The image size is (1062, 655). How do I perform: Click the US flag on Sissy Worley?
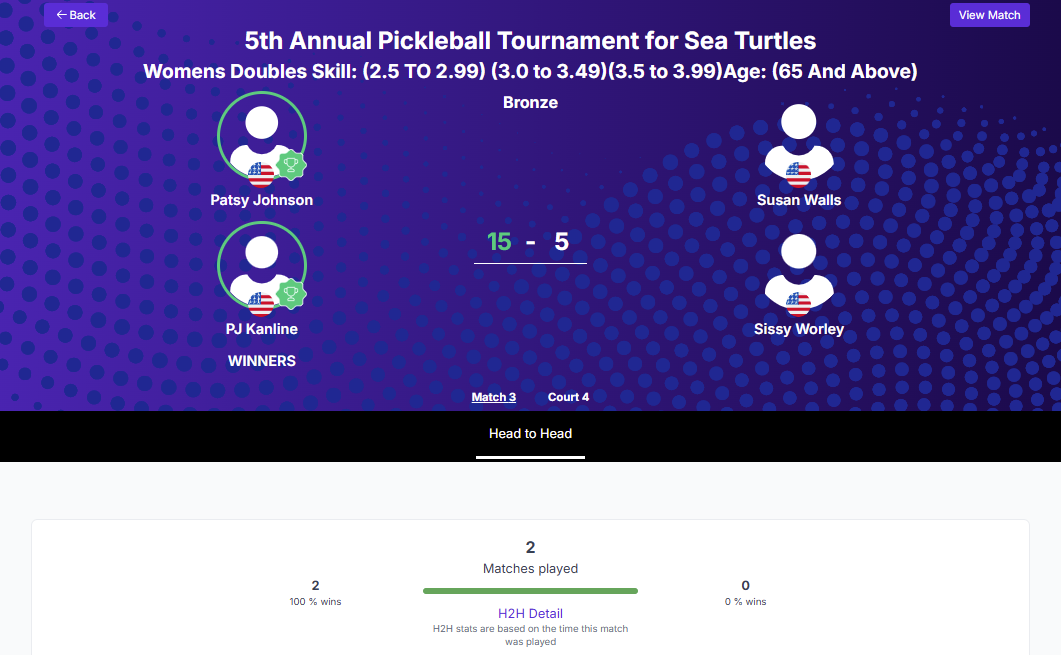point(798,304)
